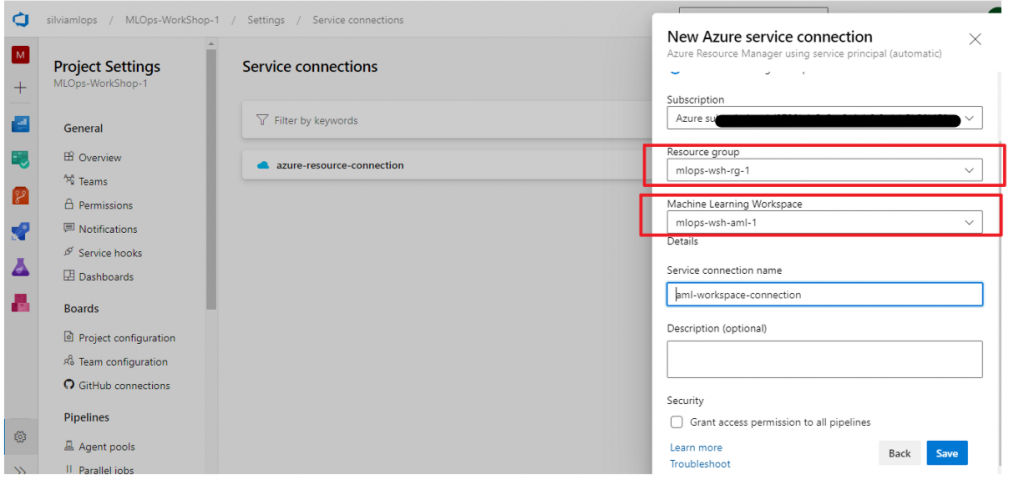The height and width of the screenshot is (490, 1024).
Task: Click the Back button
Action: (899, 453)
